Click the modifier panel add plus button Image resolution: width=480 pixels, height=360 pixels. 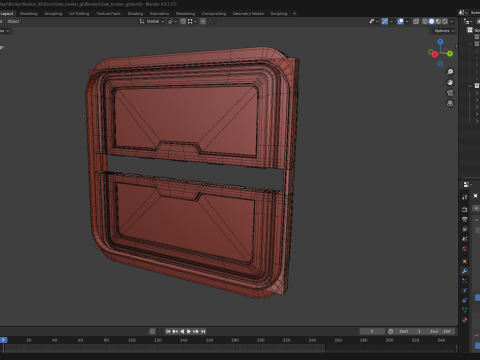coord(476,208)
